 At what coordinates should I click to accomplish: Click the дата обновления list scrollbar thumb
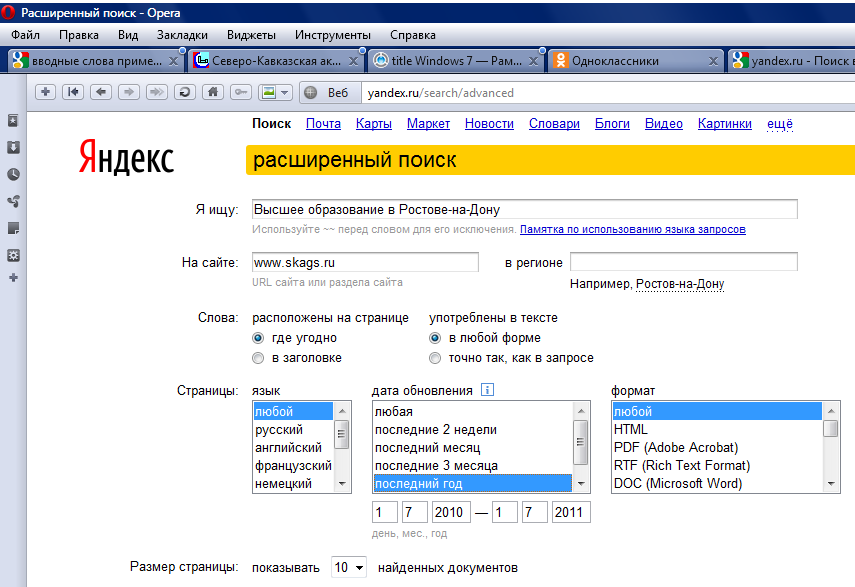click(x=581, y=442)
